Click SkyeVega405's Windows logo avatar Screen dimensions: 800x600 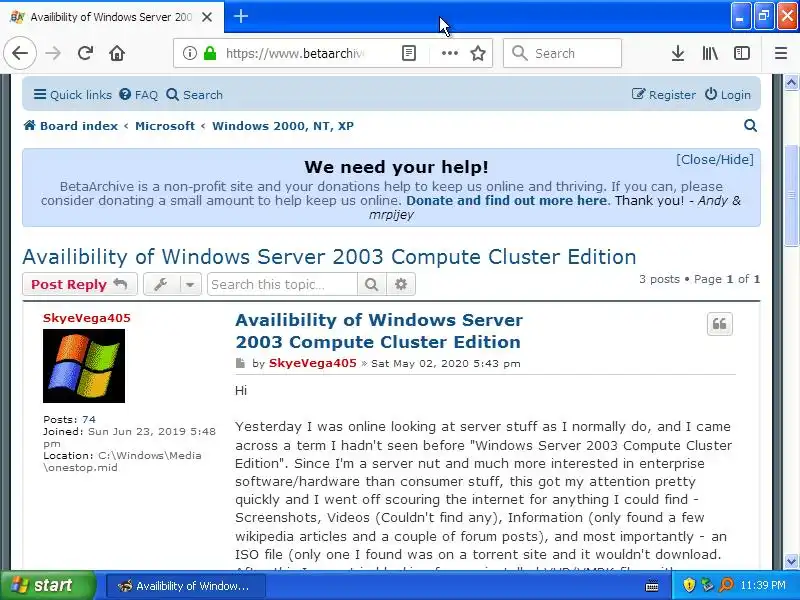[84, 366]
